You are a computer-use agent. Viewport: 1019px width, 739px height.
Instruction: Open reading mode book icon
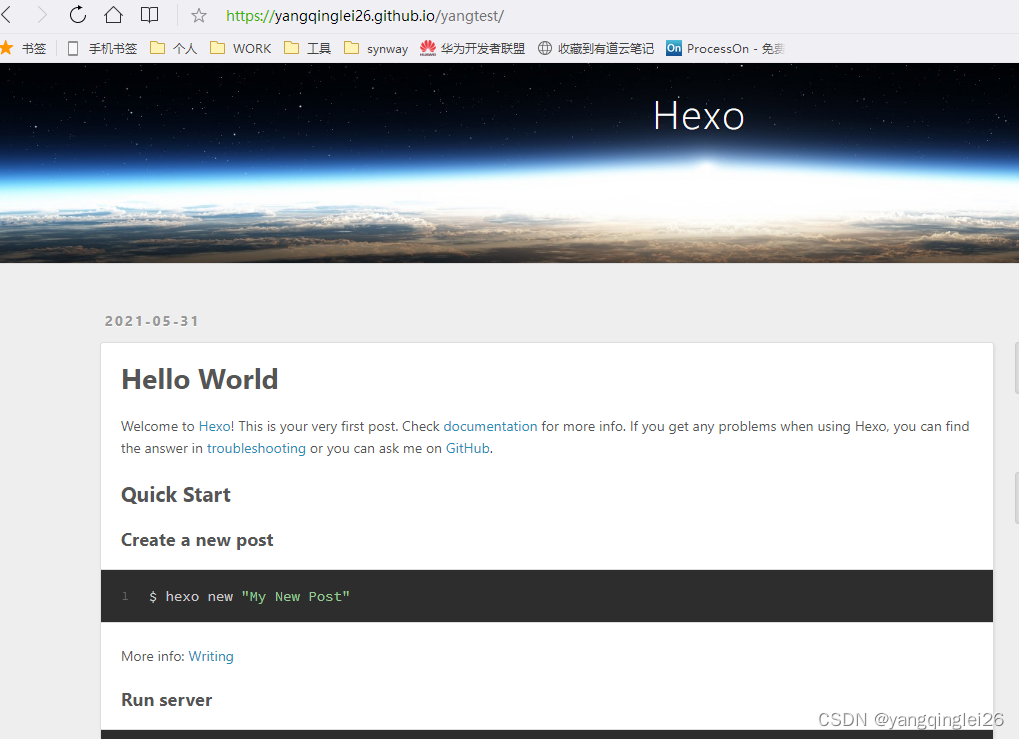149,15
